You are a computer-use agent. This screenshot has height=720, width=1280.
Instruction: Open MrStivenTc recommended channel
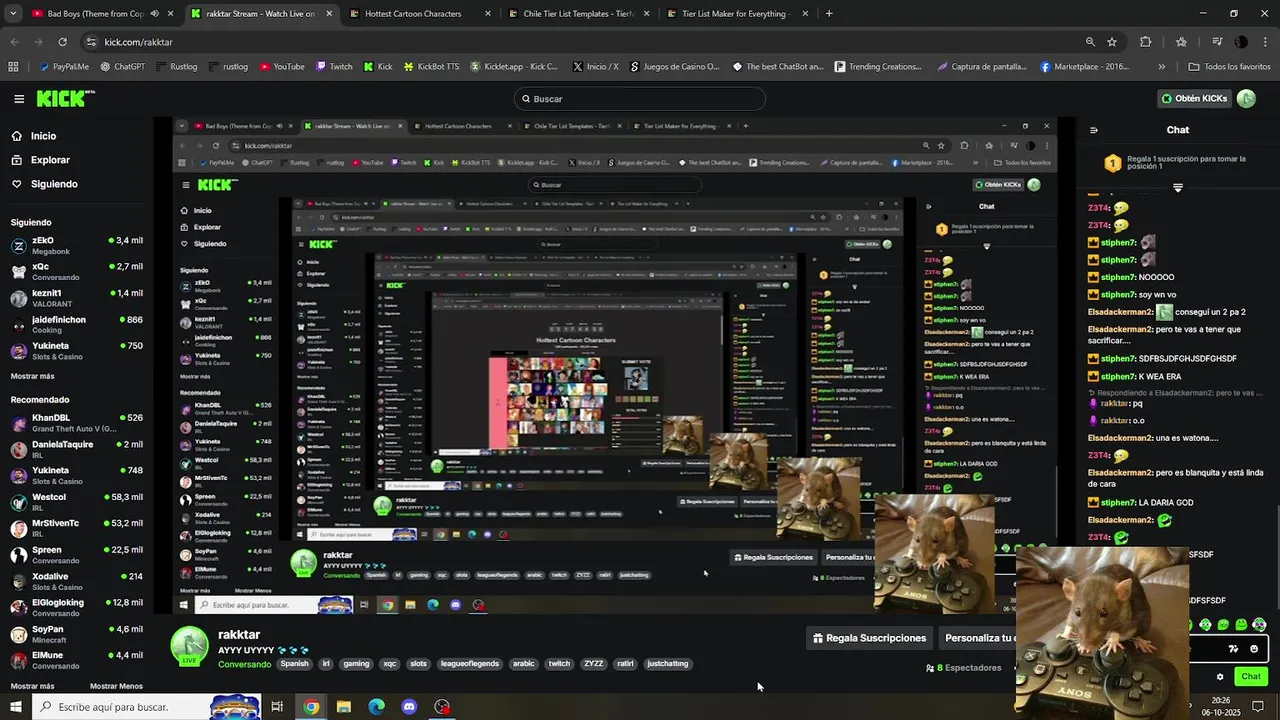tap(77, 528)
